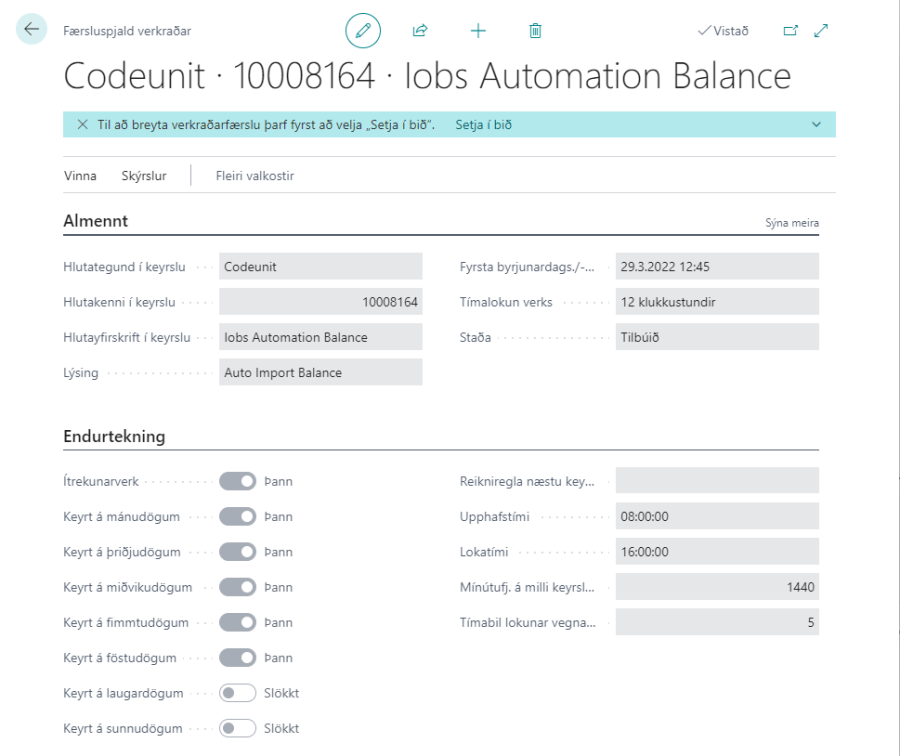Viewport: 900px width, 756px height.
Task: Click the expand to fullscreen arrows icon
Action: pyautogui.click(x=821, y=31)
